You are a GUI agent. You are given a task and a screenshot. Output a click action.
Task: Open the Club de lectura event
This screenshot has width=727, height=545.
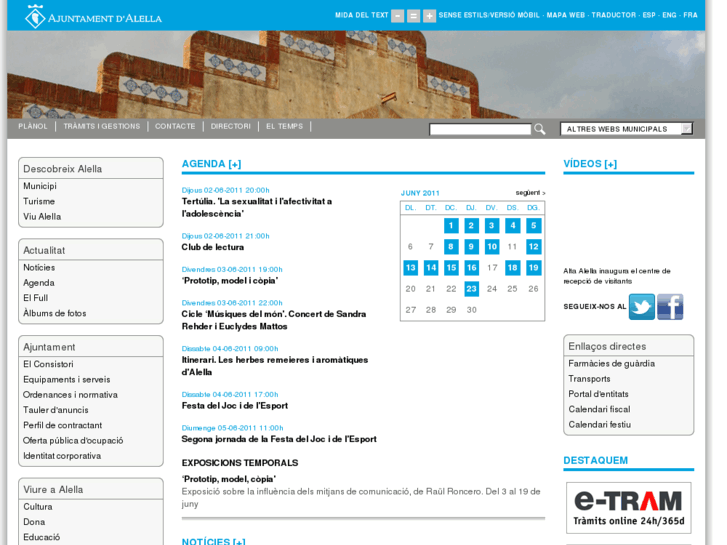(213, 247)
